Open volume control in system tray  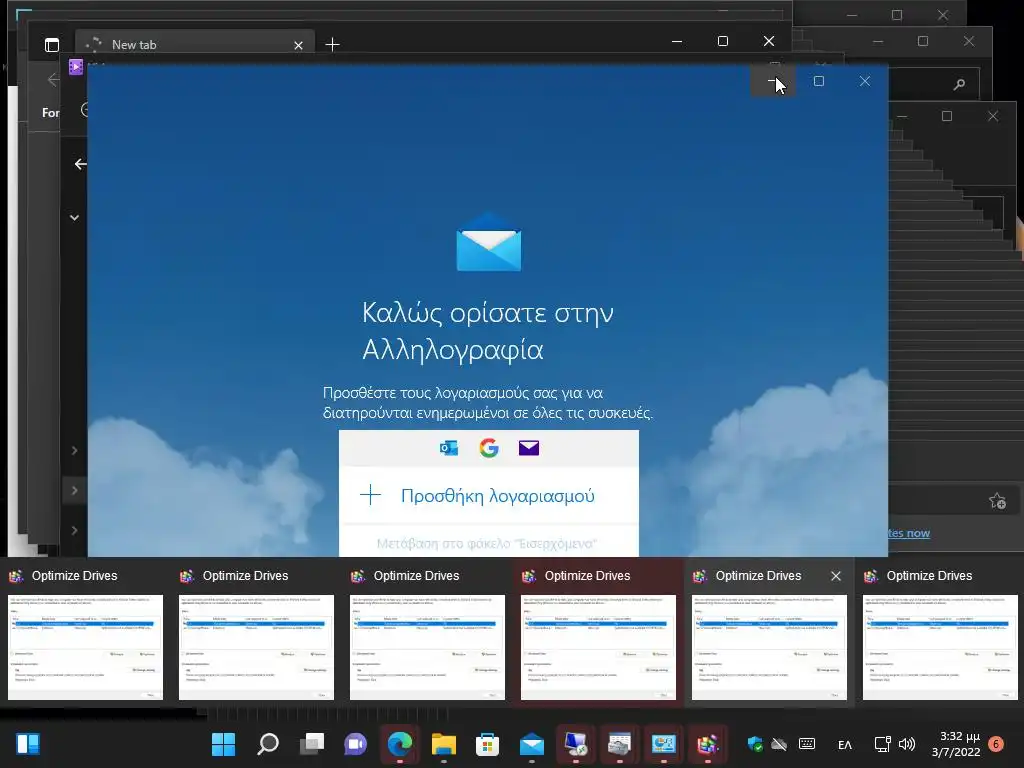(x=906, y=744)
